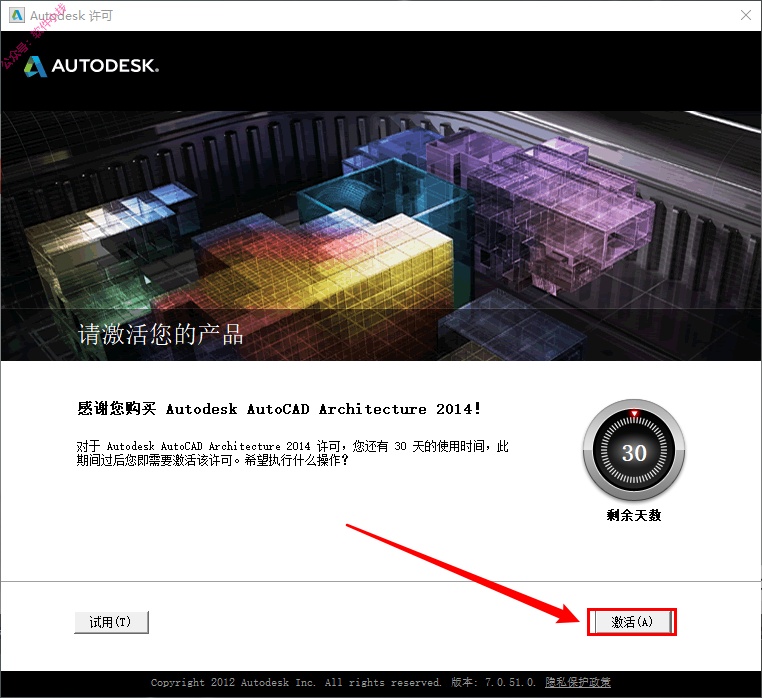Click the 30-day countdown dial
The width and height of the screenshot is (762, 698).
634,451
